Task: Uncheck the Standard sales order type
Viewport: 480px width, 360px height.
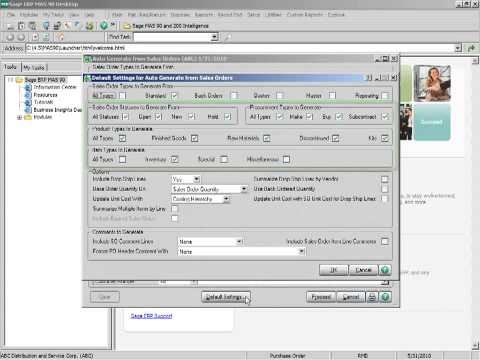Action: tap(174, 96)
